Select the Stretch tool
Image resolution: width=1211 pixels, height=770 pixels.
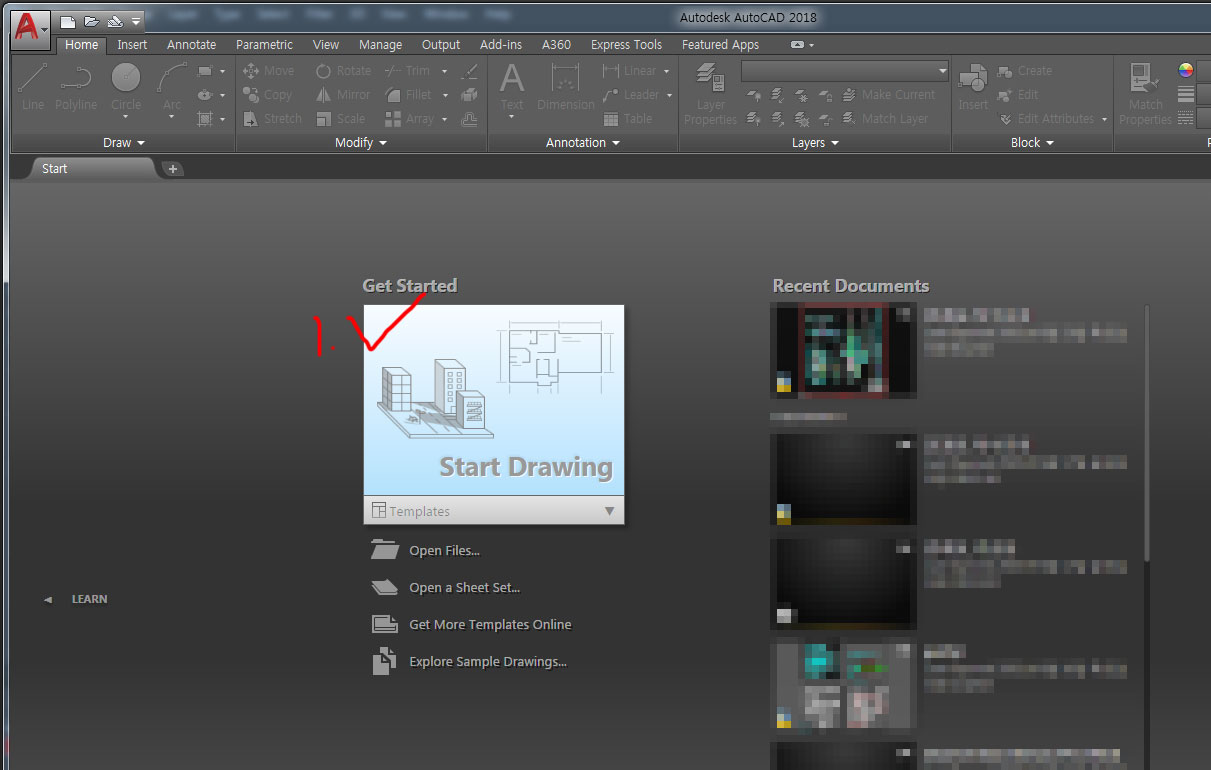(272, 119)
